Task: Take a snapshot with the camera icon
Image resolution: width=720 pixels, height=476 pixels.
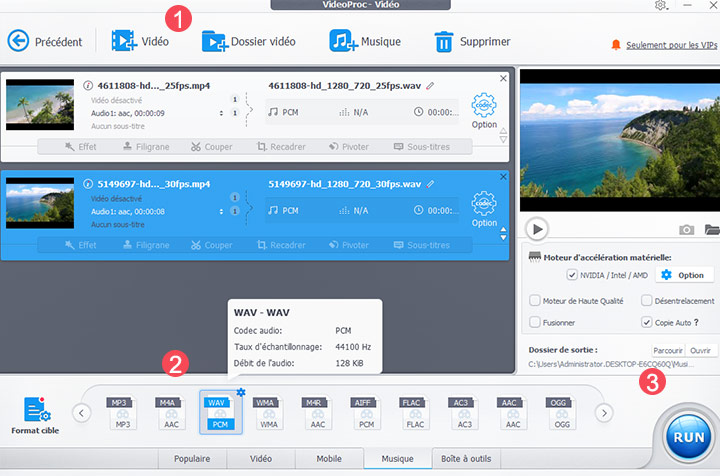Action: tap(686, 230)
